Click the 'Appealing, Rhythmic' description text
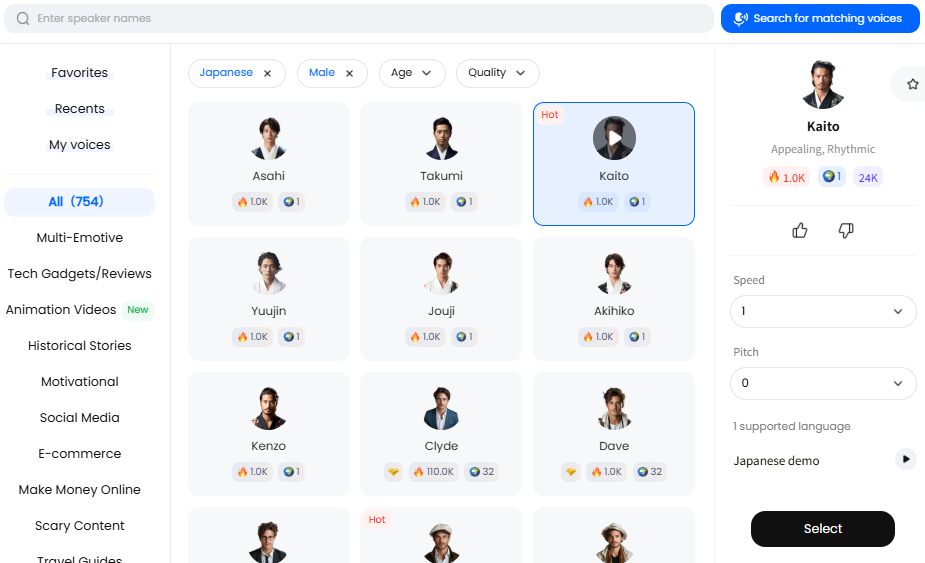The width and height of the screenshot is (925, 563). click(822, 149)
